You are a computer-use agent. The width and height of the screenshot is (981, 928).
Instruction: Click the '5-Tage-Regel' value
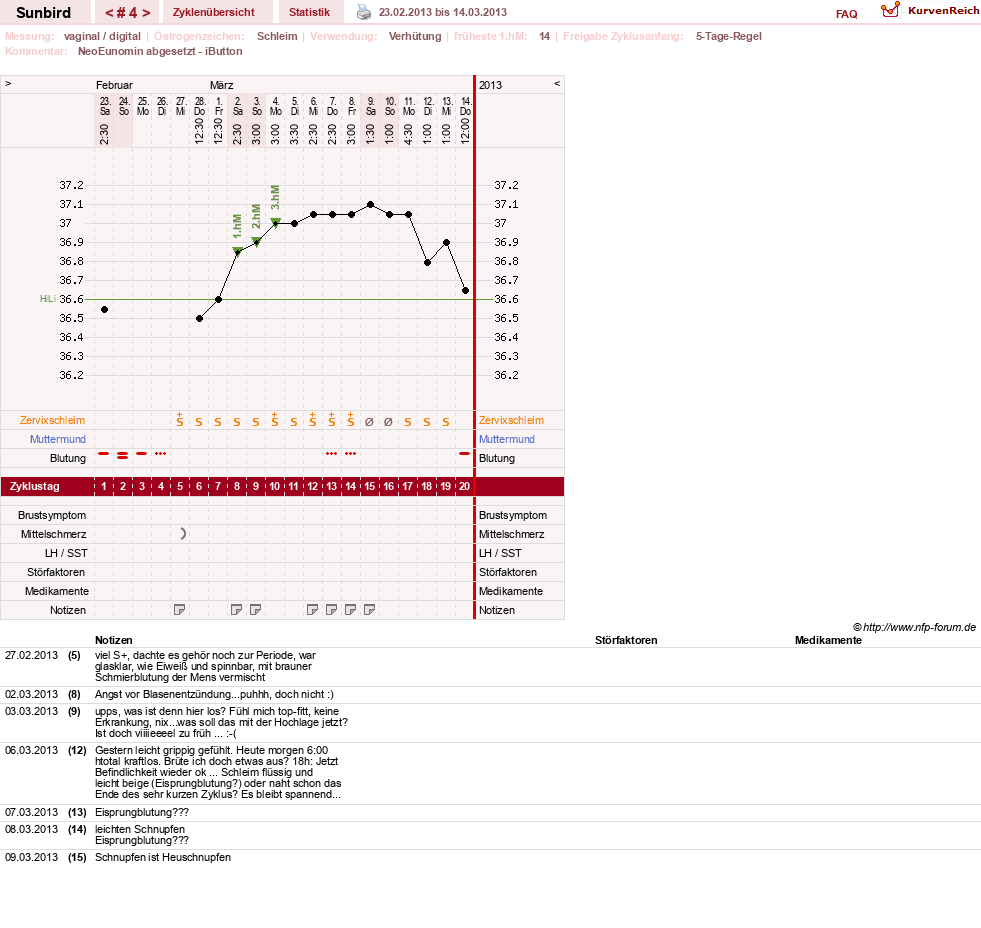pyautogui.click(x=729, y=36)
